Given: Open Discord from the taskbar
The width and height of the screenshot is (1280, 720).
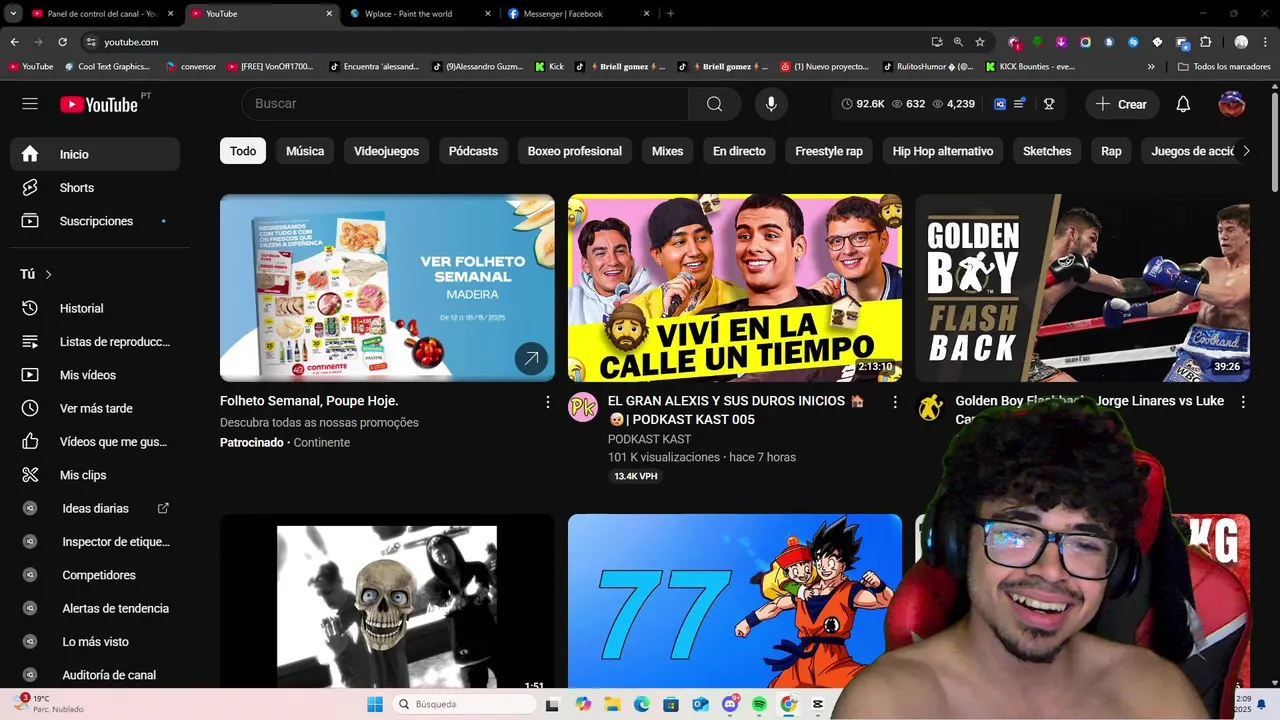Looking at the screenshot, I should pyautogui.click(x=730, y=704).
